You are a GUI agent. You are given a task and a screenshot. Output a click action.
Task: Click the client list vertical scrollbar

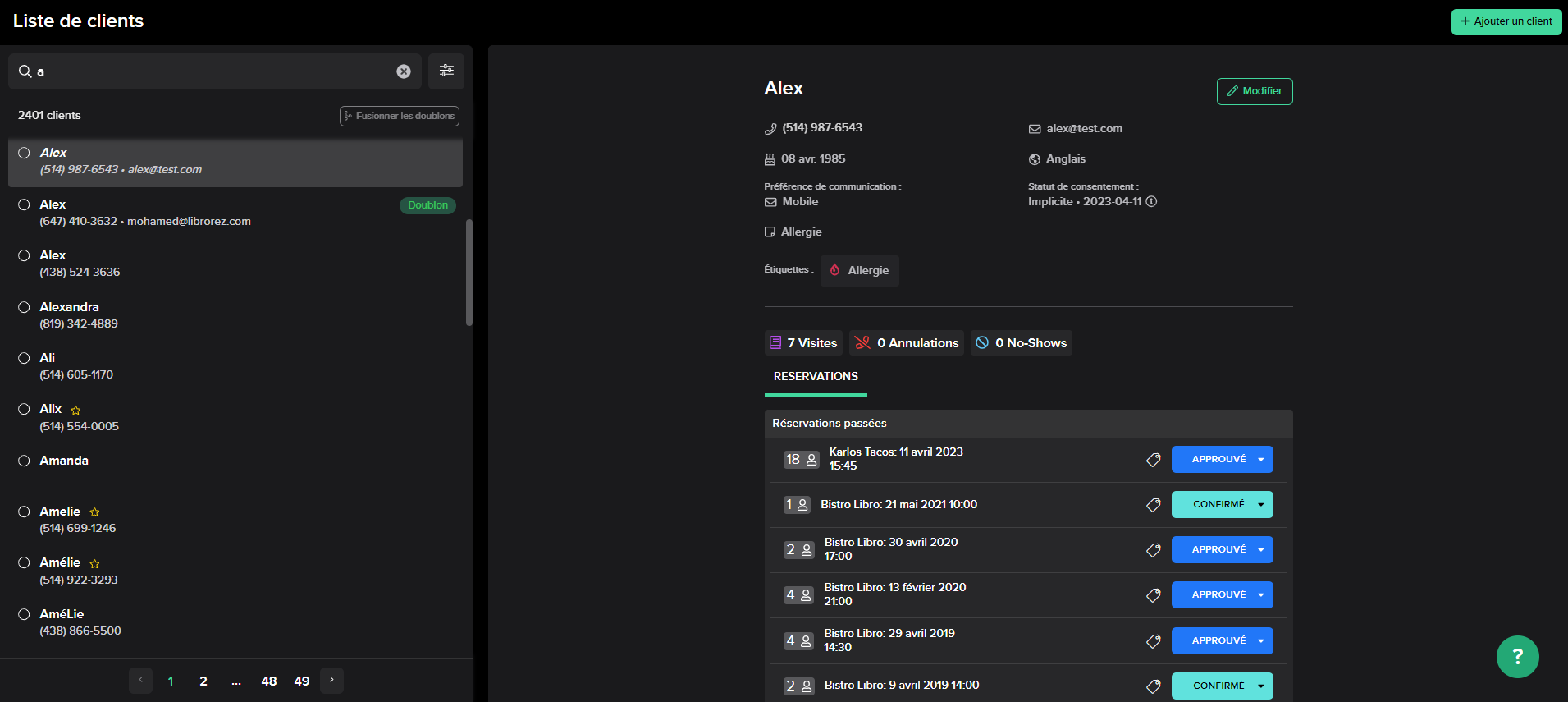click(x=469, y=271)
